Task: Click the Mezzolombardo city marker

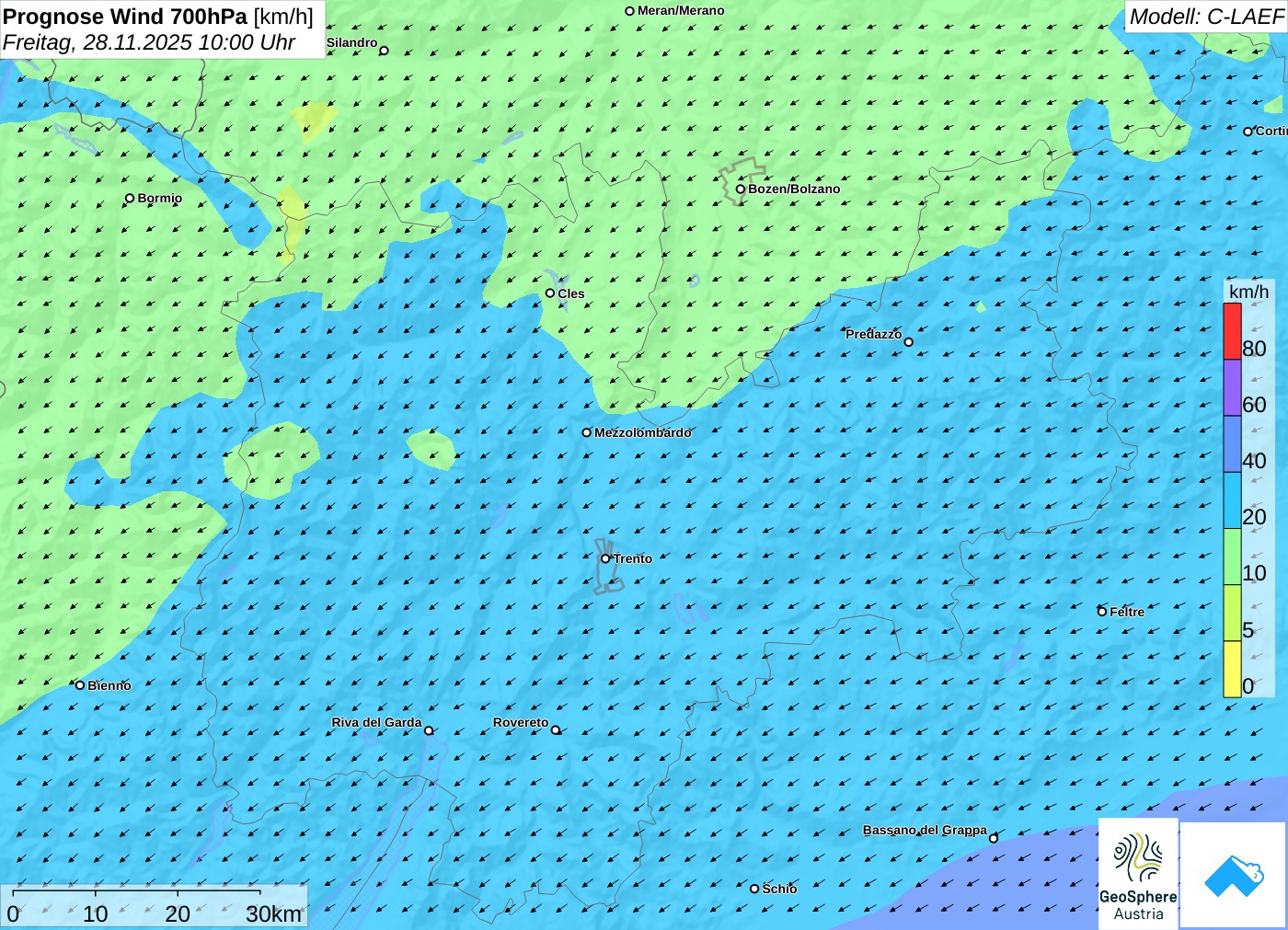Action: (587, 432)
